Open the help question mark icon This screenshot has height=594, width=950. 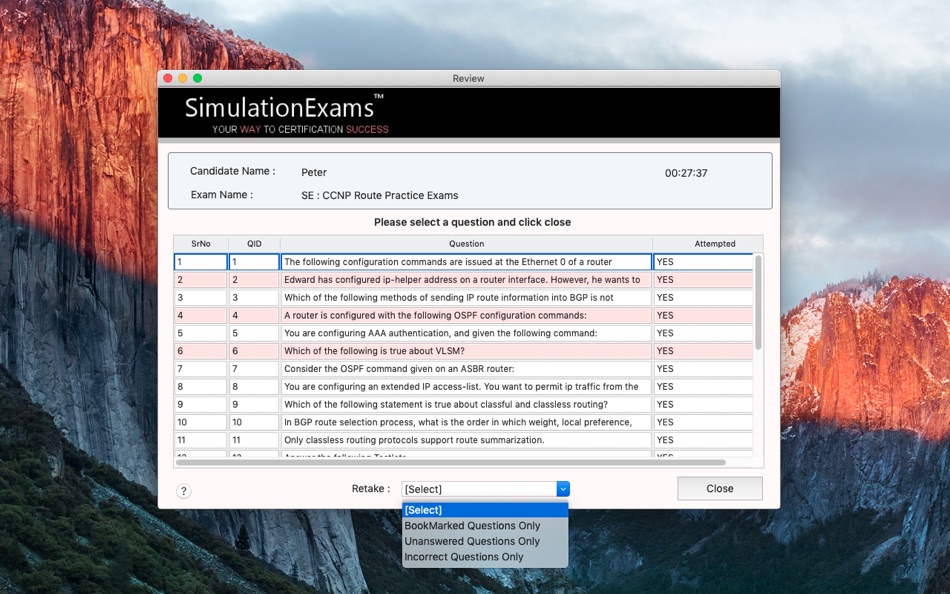tap(184, 491)
